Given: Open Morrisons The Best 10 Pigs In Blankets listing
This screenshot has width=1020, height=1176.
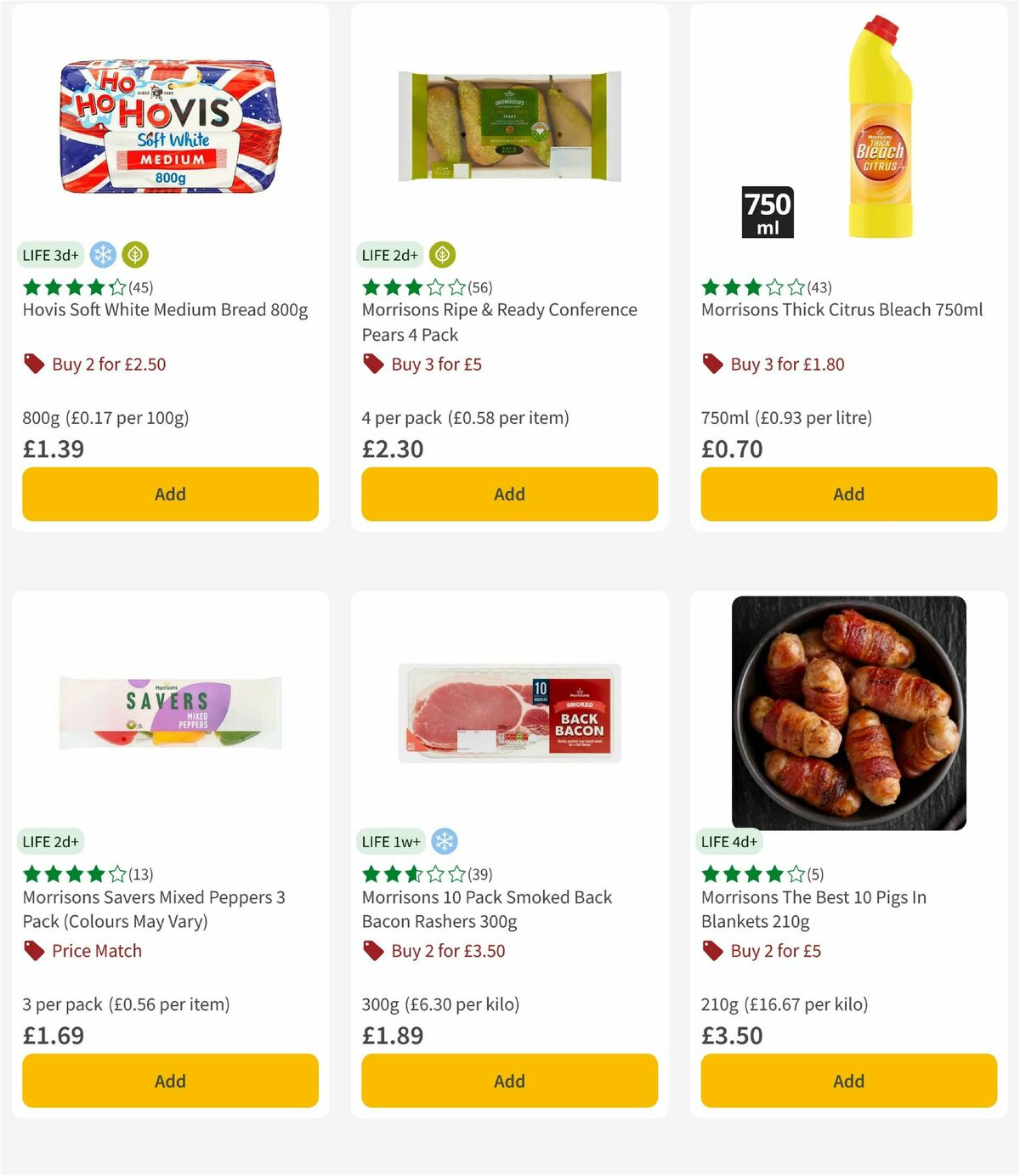Looking at the screenshot, I should pyautogui.click(x=813, y=909).
